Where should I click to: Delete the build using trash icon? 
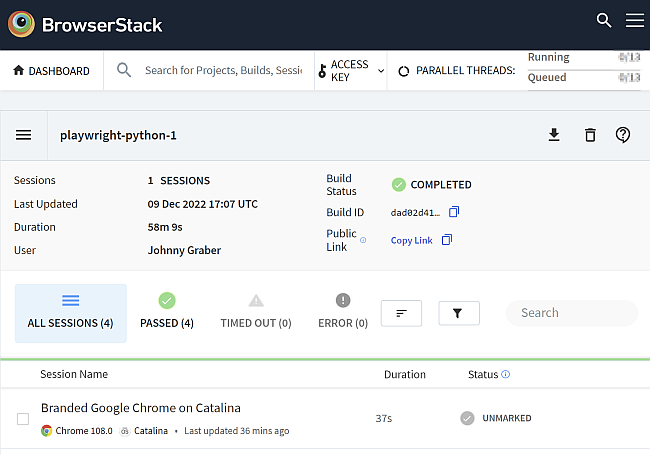click(590, 135)
